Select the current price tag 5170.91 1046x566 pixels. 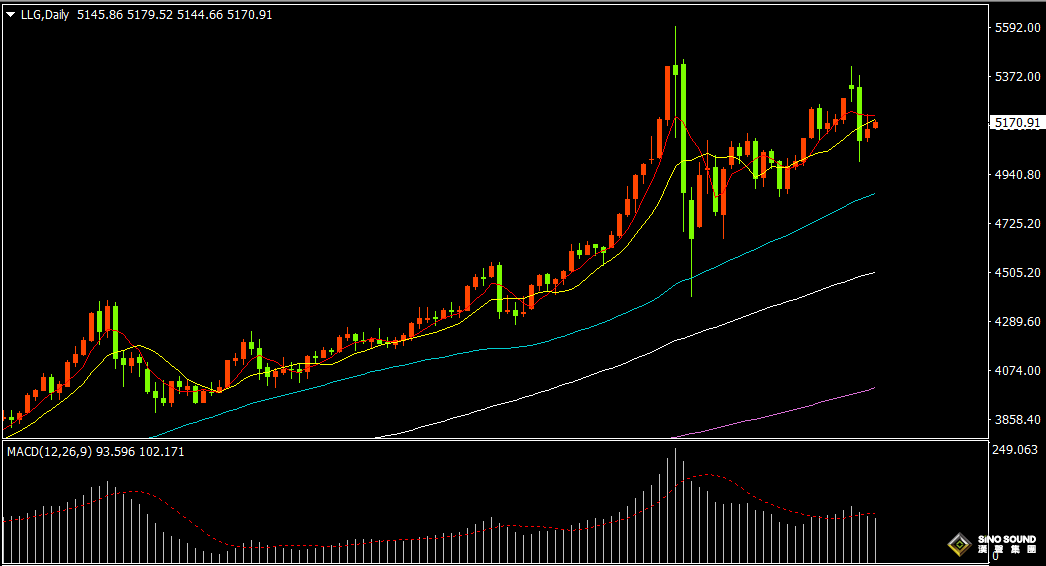point(1016,123)
